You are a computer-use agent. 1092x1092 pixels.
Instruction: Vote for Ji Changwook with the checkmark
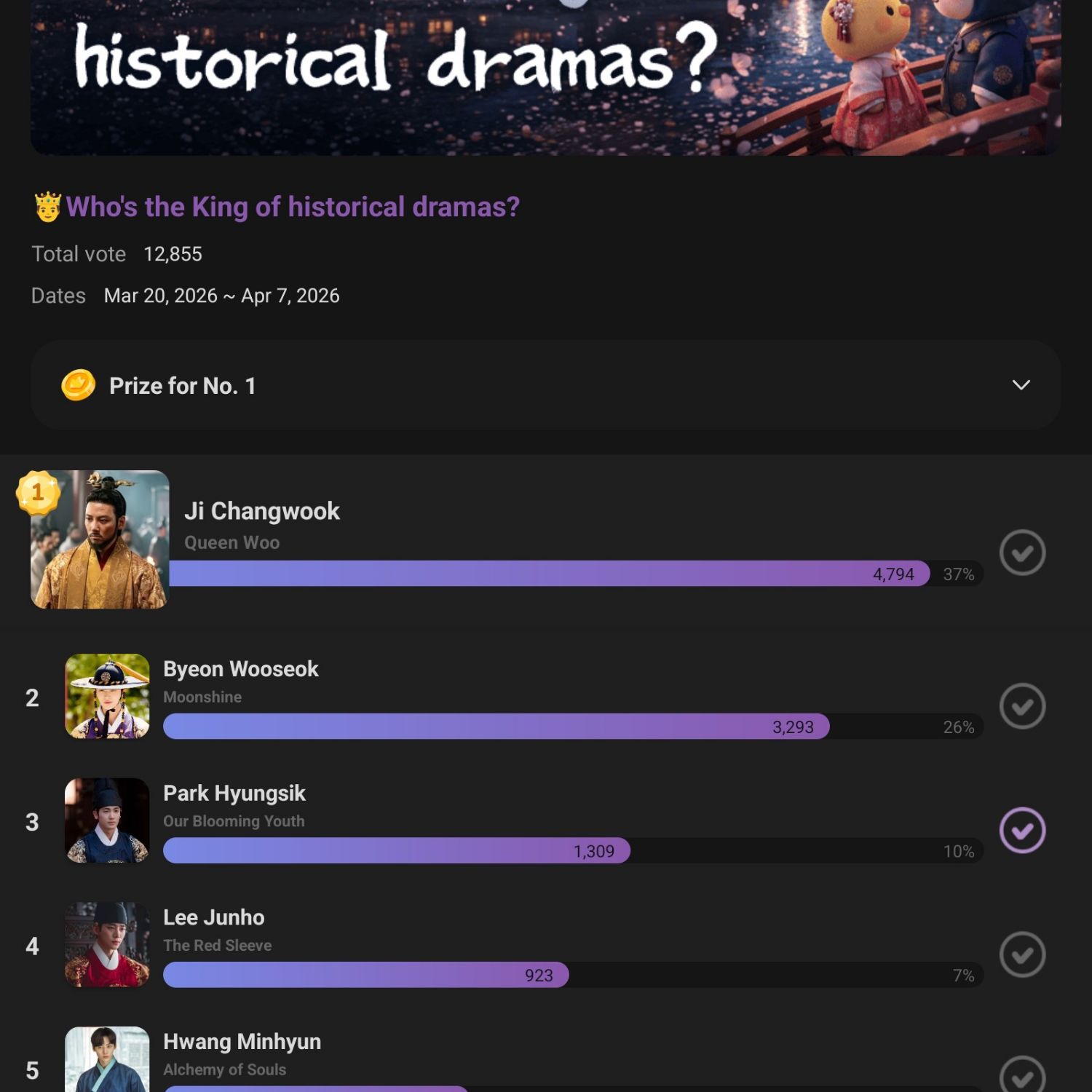(x=1022, y=553)
